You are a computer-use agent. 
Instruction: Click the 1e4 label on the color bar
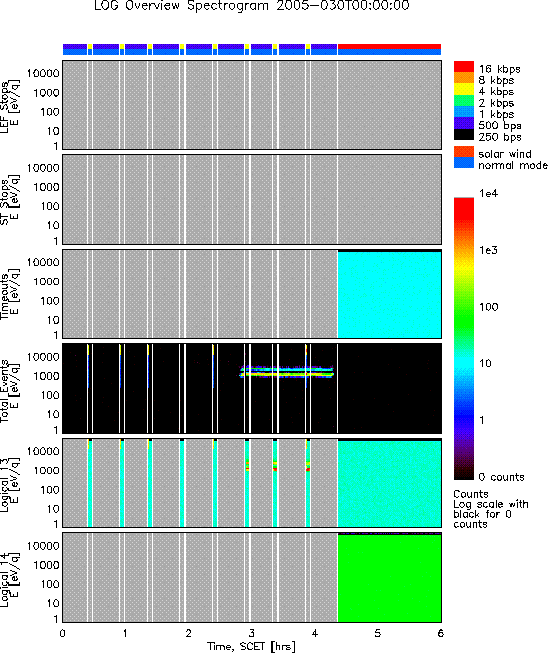click(488, 193)
